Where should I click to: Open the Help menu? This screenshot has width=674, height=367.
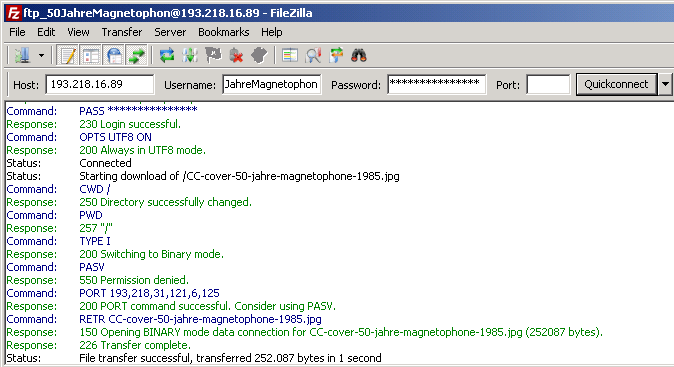click(x=272, y=32)
